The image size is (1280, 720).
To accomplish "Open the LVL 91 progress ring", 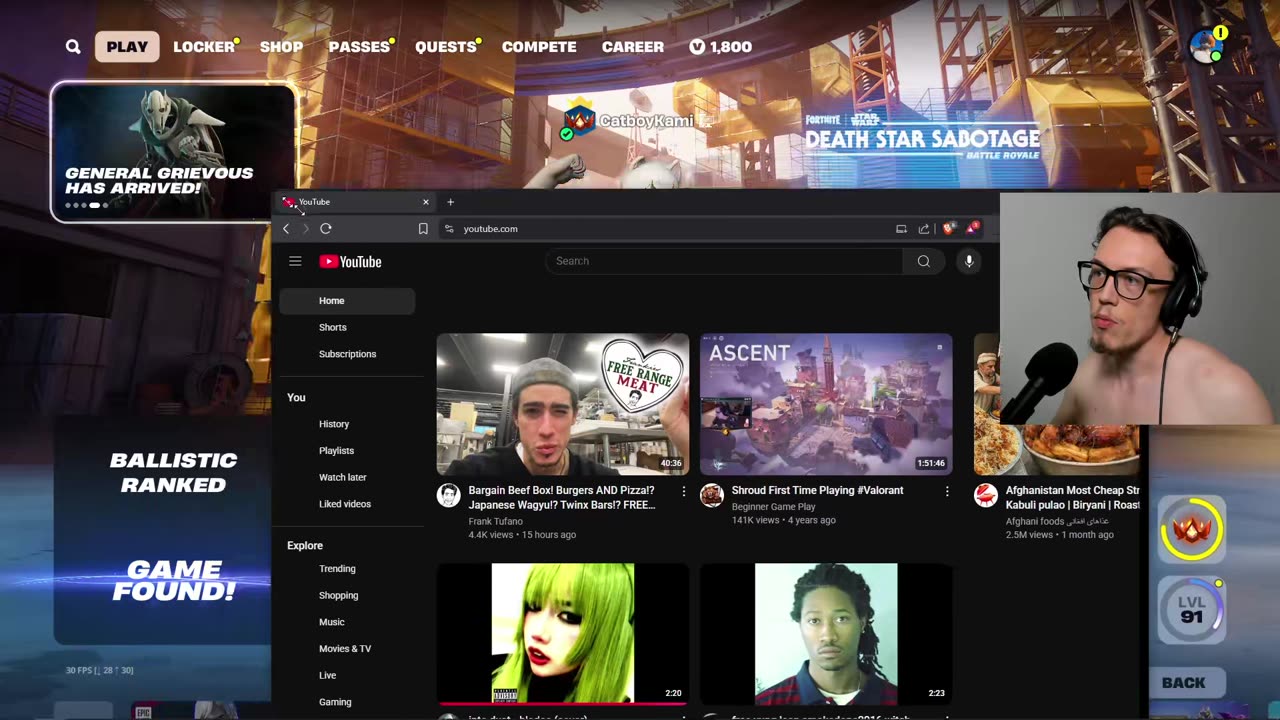I will [1192, 609].
